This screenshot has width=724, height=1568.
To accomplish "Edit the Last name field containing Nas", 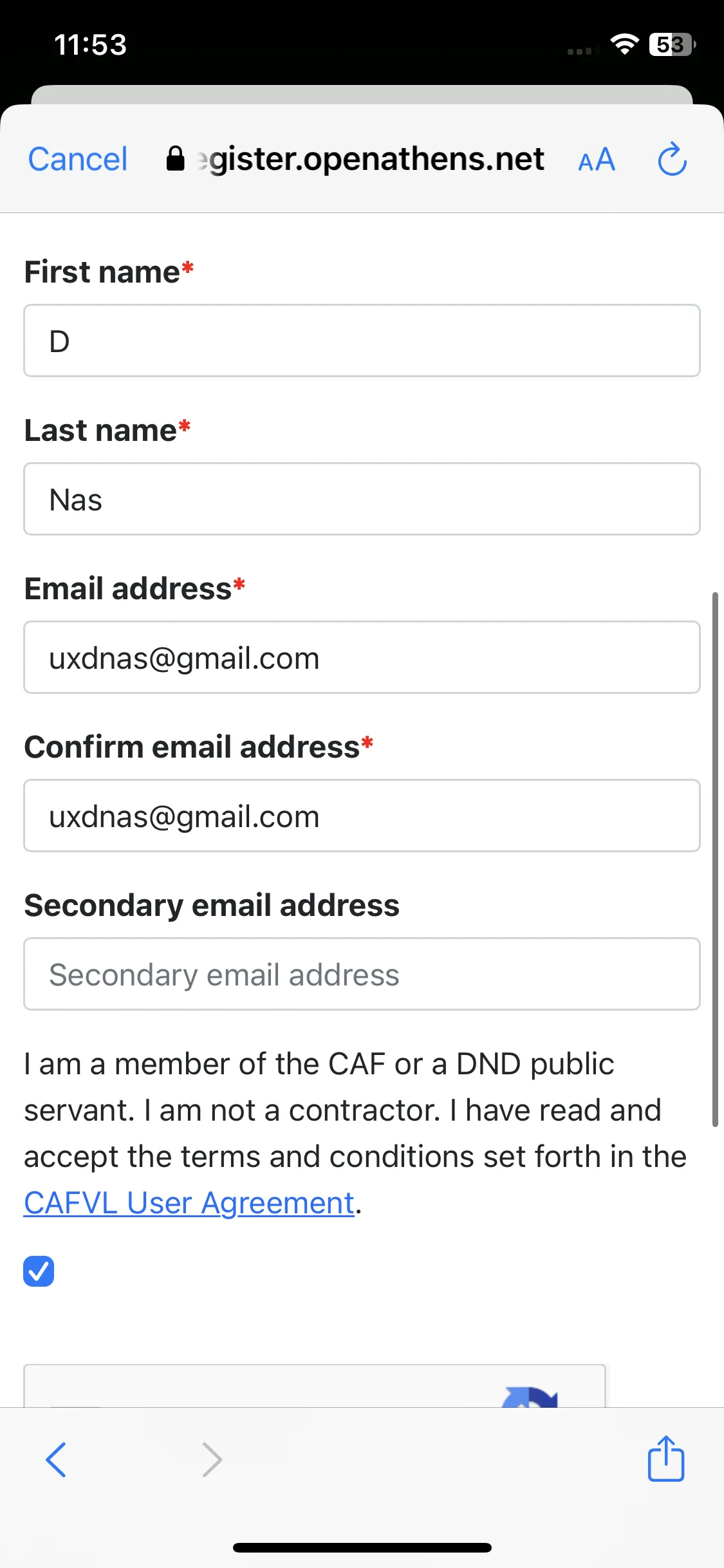I will point(362,499).
